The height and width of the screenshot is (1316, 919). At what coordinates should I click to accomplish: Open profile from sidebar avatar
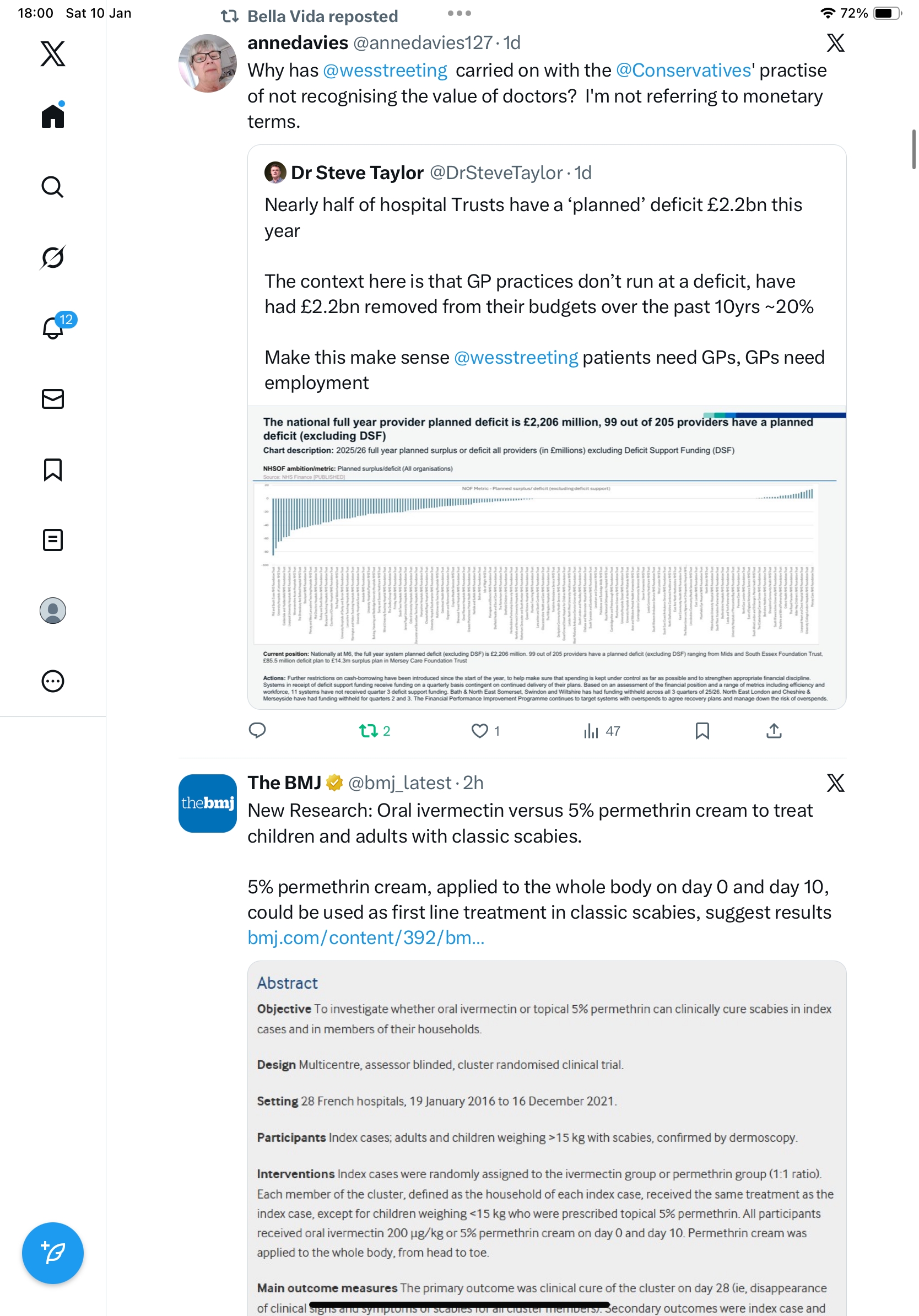pyautogui.click(x=53, y=611)
